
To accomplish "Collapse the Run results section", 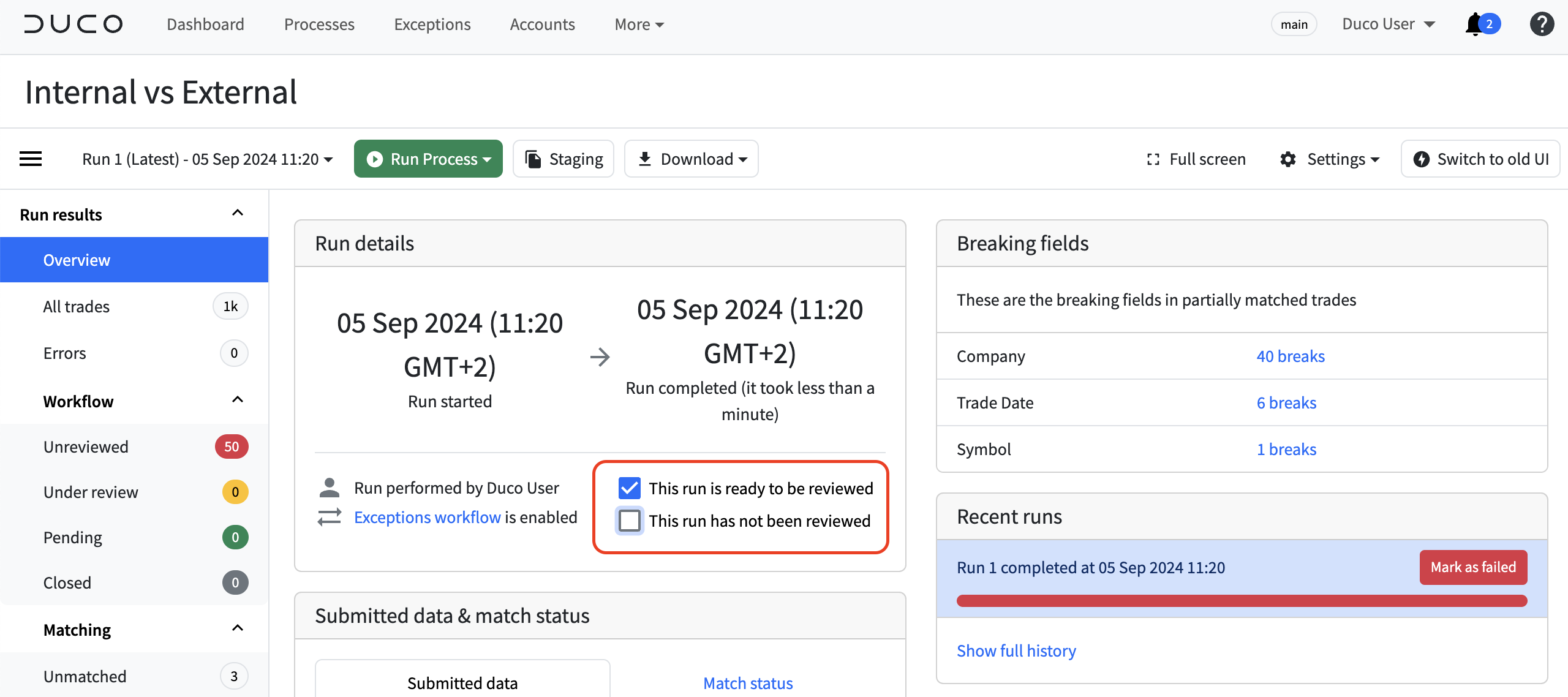I will click(238, 213).
